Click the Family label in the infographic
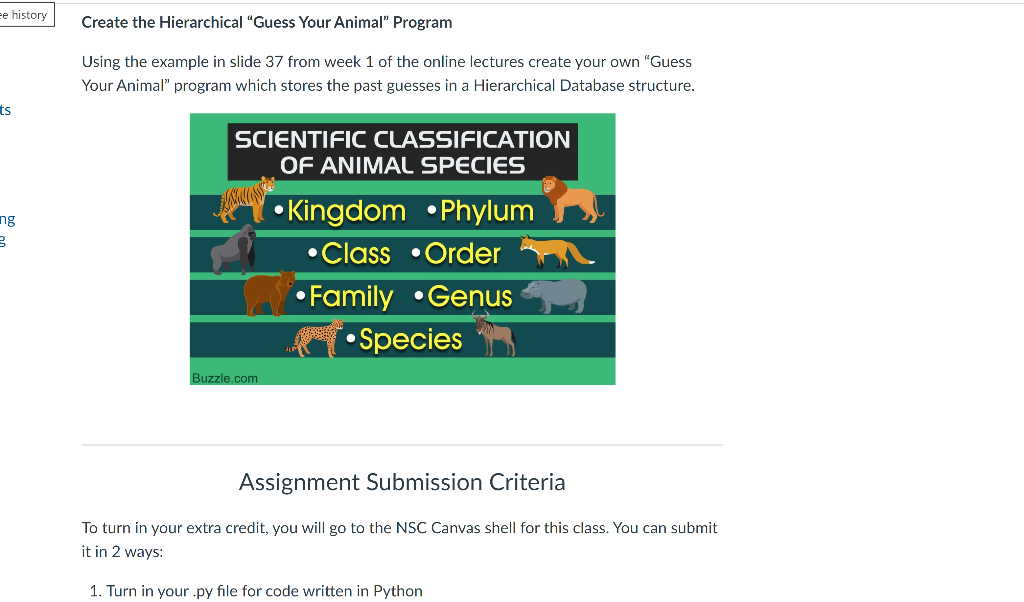Image resolution: width=1024 pixels, height=602 pixels. coord(350,296)
